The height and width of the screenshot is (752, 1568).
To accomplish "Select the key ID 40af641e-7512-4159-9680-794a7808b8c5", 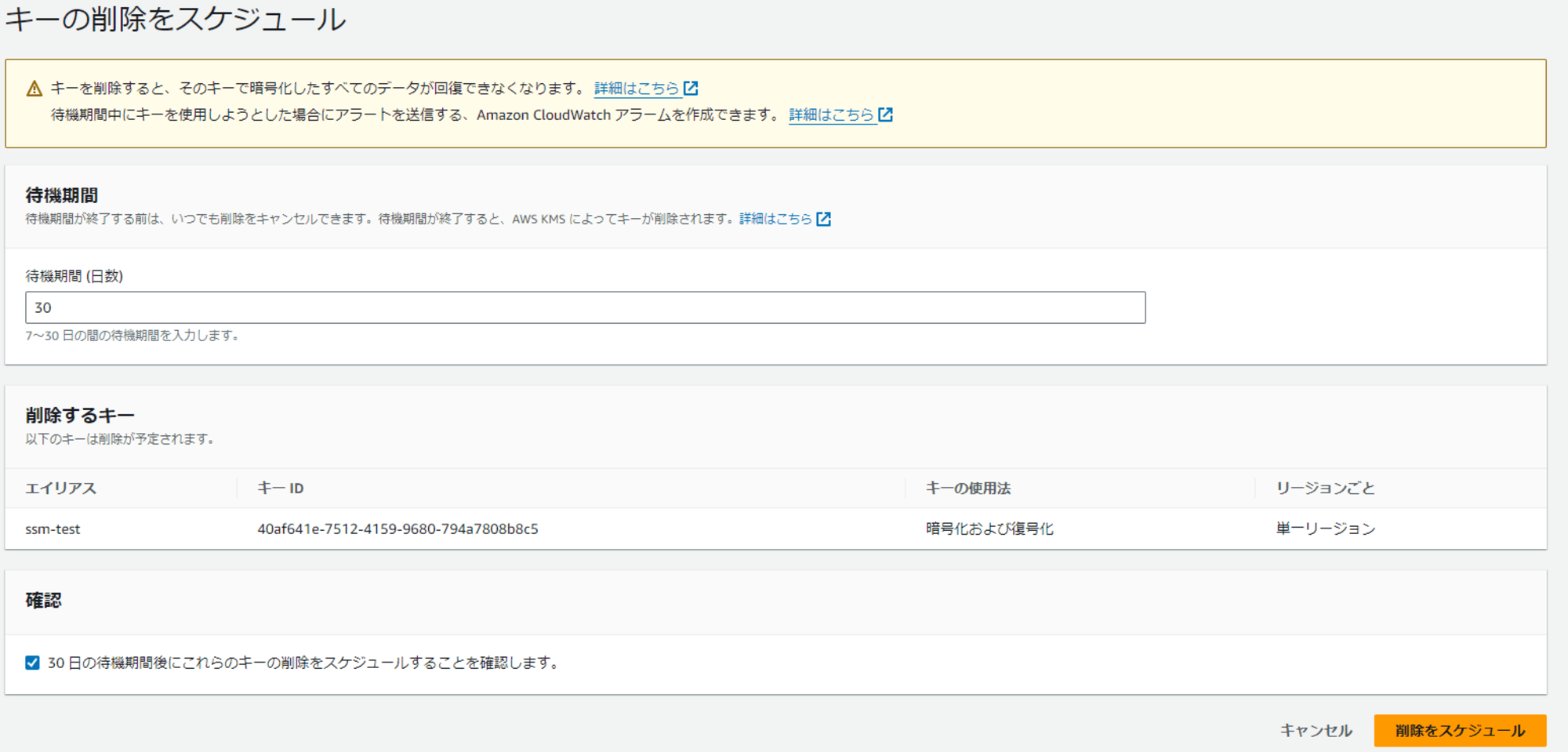I will [397, 529].
